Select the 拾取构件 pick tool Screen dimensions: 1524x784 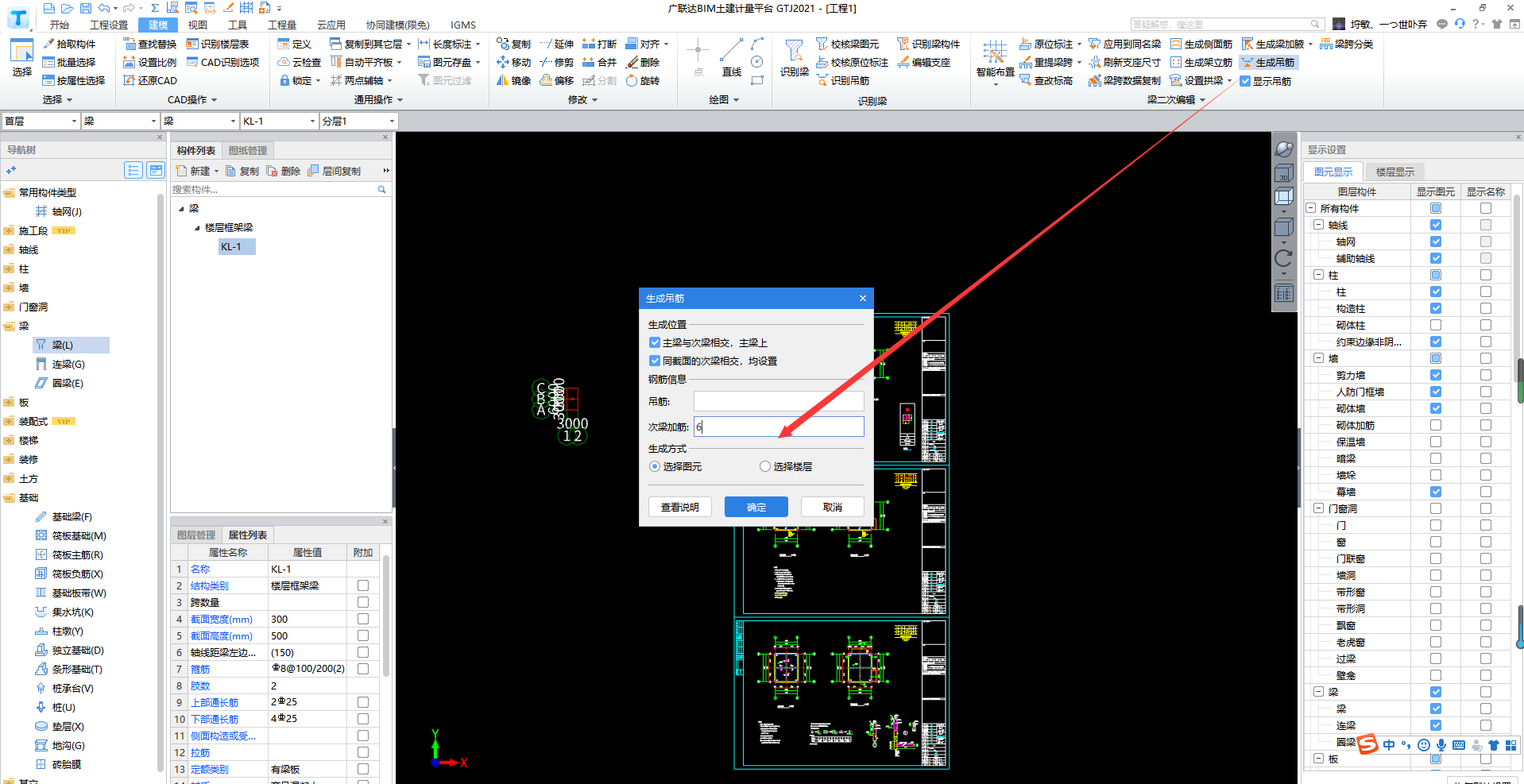coord(69,44)
